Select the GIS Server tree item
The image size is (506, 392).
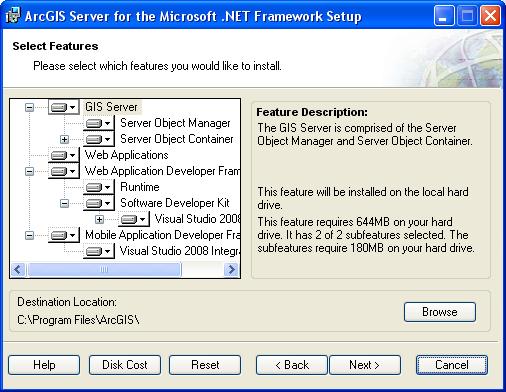111,107
